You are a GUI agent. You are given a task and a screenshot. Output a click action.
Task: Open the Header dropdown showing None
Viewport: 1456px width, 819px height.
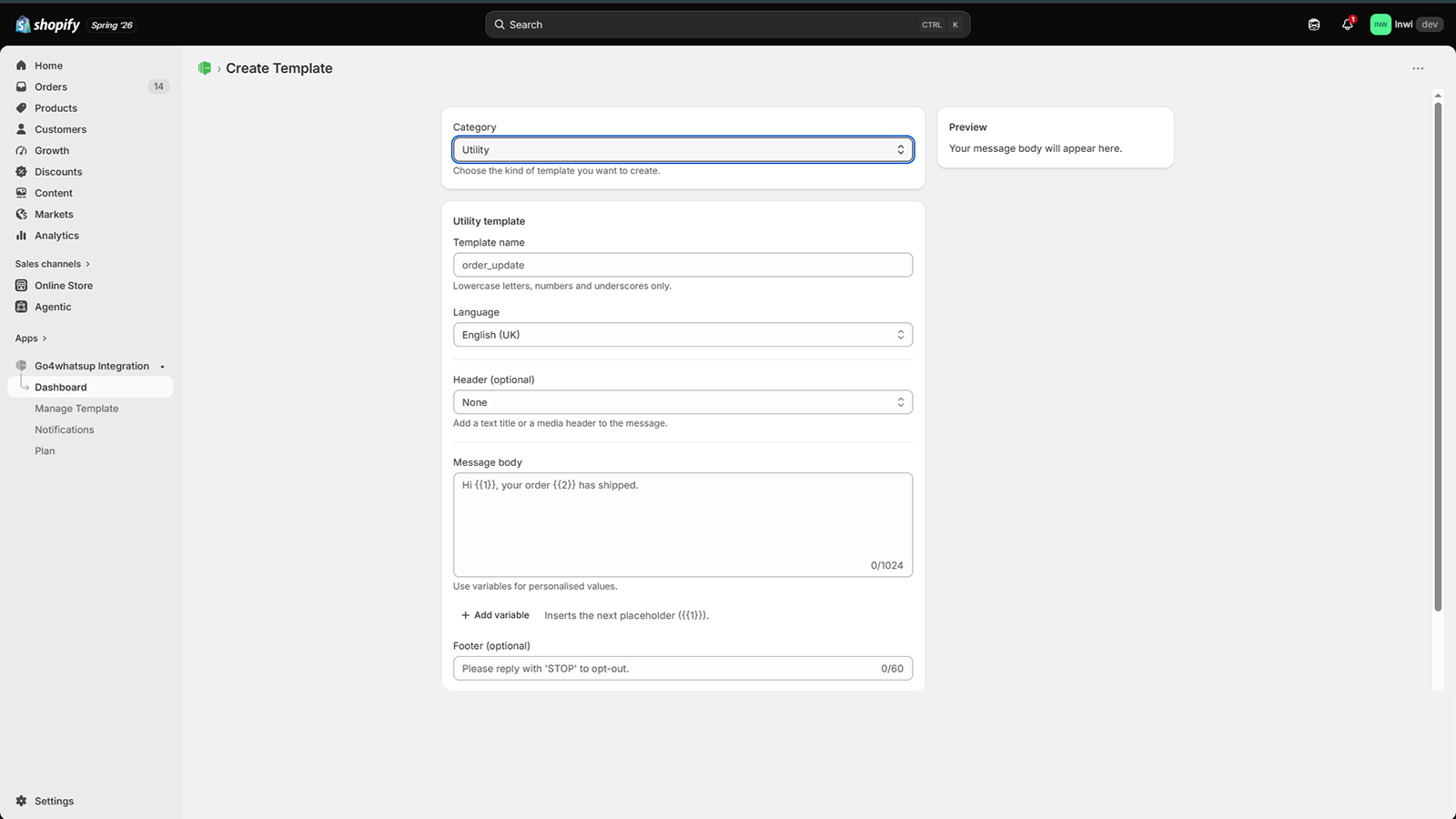click(x=682, y=402)
